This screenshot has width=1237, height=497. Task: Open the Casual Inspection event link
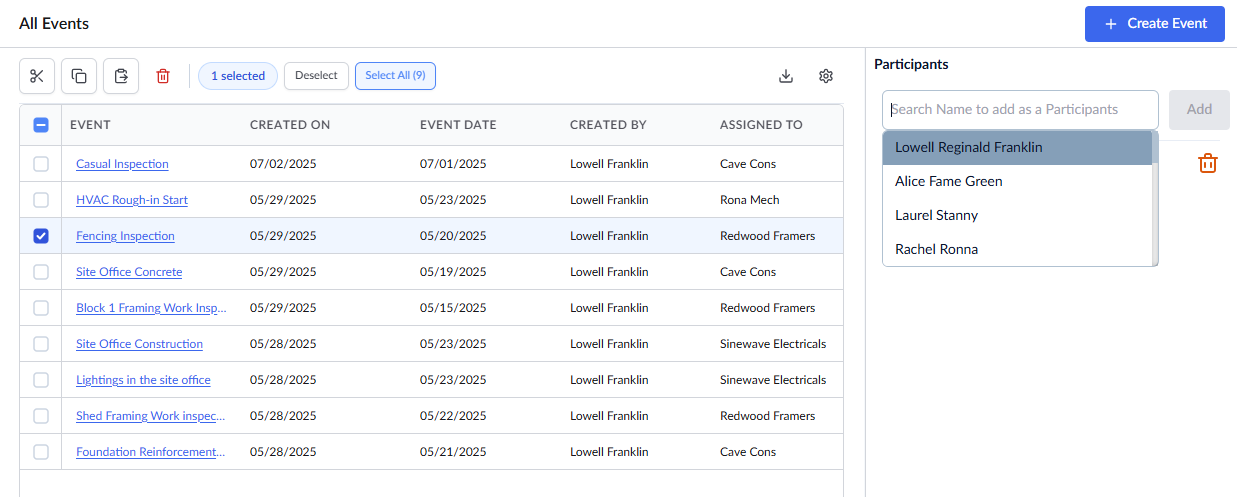tap(122, 164)
